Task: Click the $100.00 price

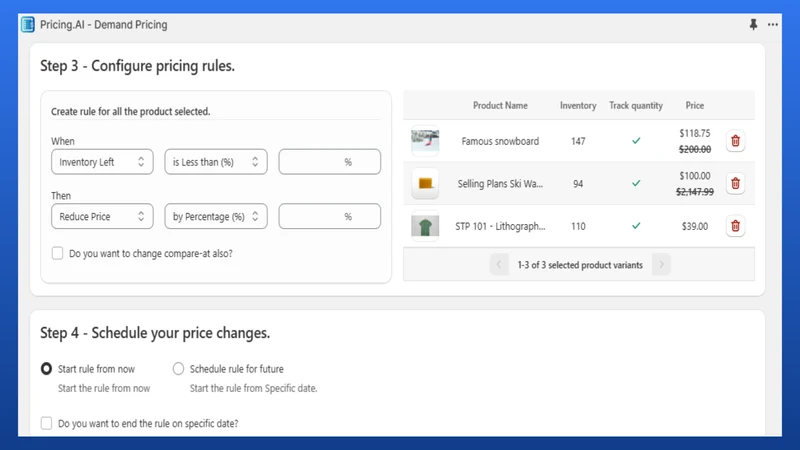Action: (x=694, y=176)
